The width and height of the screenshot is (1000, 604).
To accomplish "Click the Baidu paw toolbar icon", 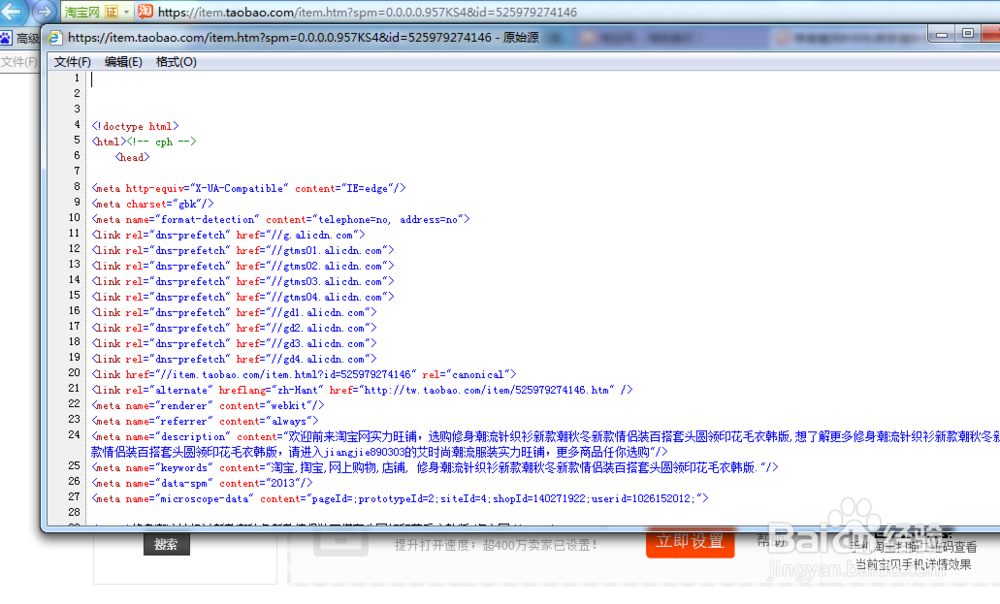I will [6, 38].
